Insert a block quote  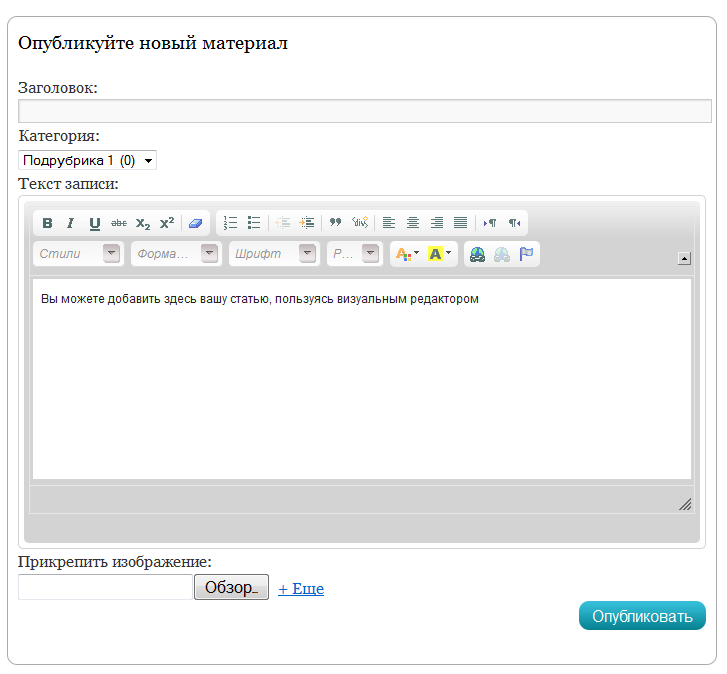click(335, 223)
